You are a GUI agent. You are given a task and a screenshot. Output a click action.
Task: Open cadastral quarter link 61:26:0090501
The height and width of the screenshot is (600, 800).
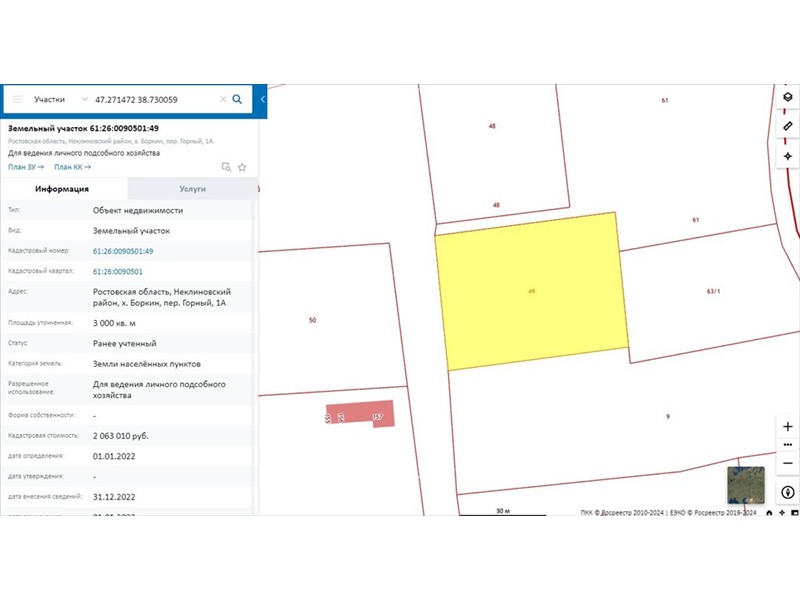(x=117, y=271)
